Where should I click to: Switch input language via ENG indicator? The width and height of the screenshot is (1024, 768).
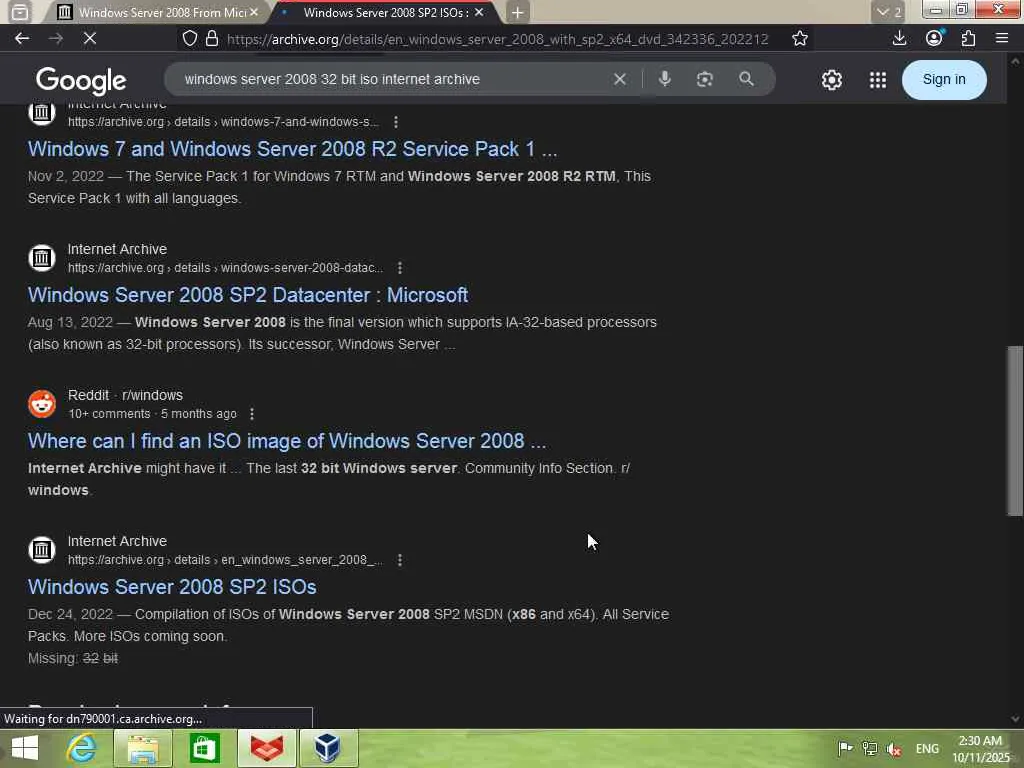click(x=927, y=748)
